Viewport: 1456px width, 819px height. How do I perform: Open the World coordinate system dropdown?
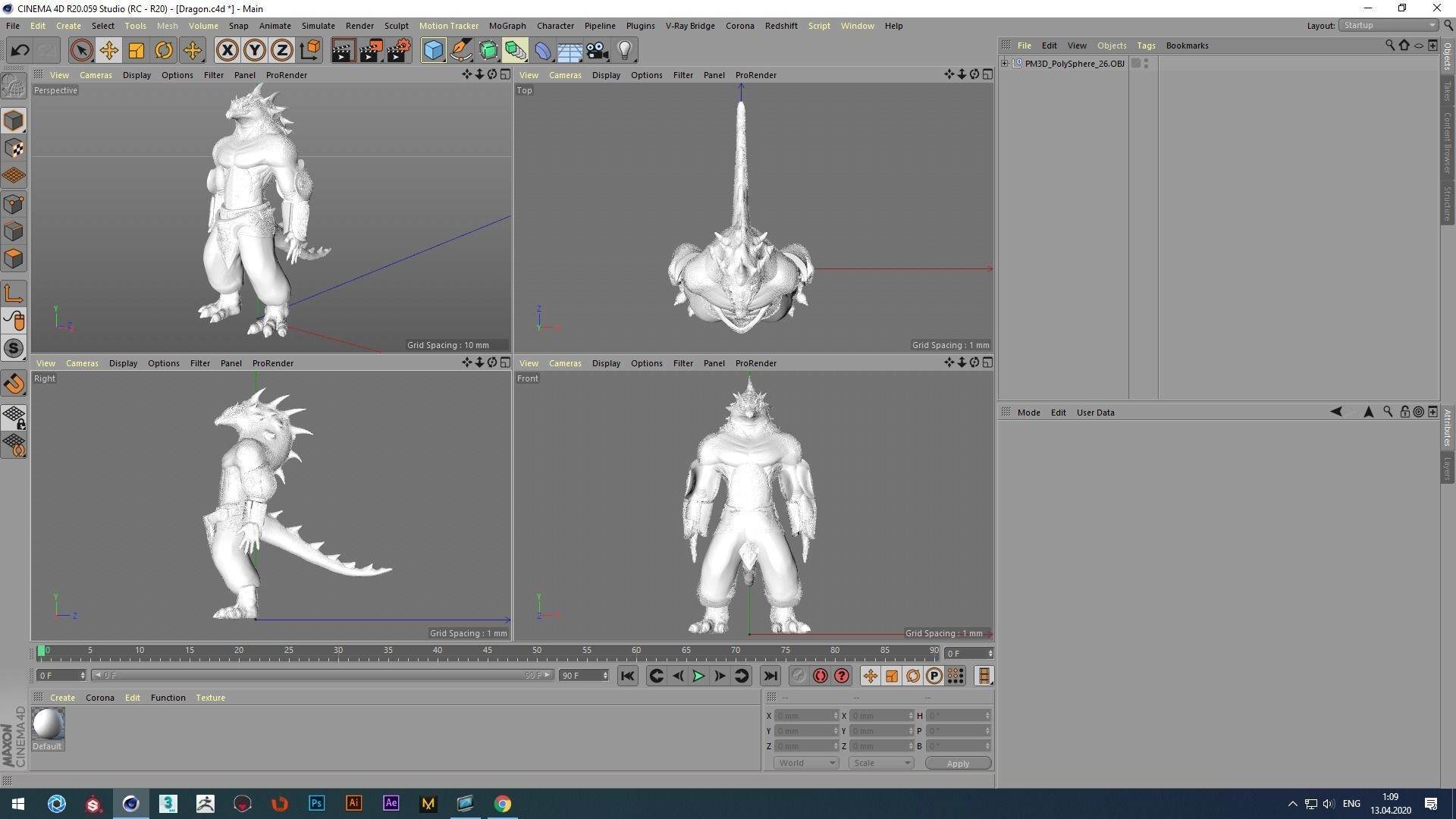(805, 763)
